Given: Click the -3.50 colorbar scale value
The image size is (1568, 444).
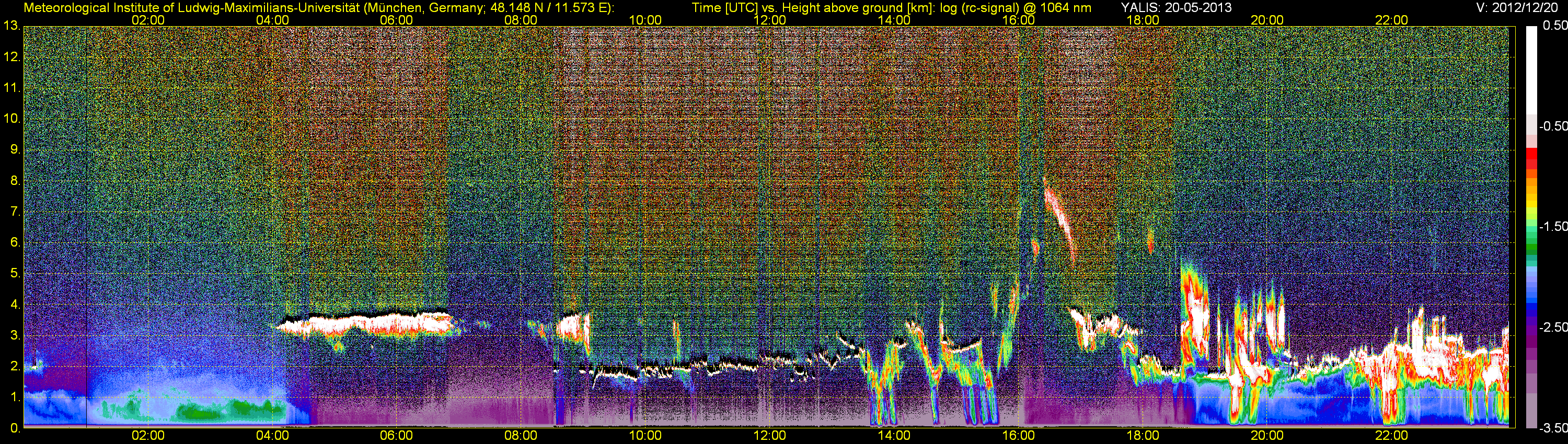Looking at the screenshot, I should 1553,428.
